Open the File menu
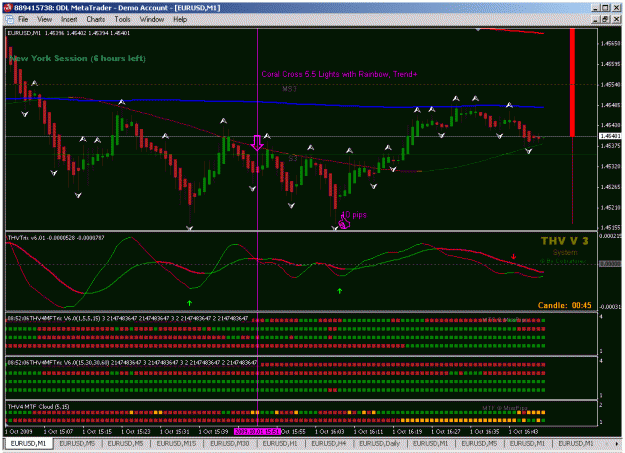 [x=23, y=19]
